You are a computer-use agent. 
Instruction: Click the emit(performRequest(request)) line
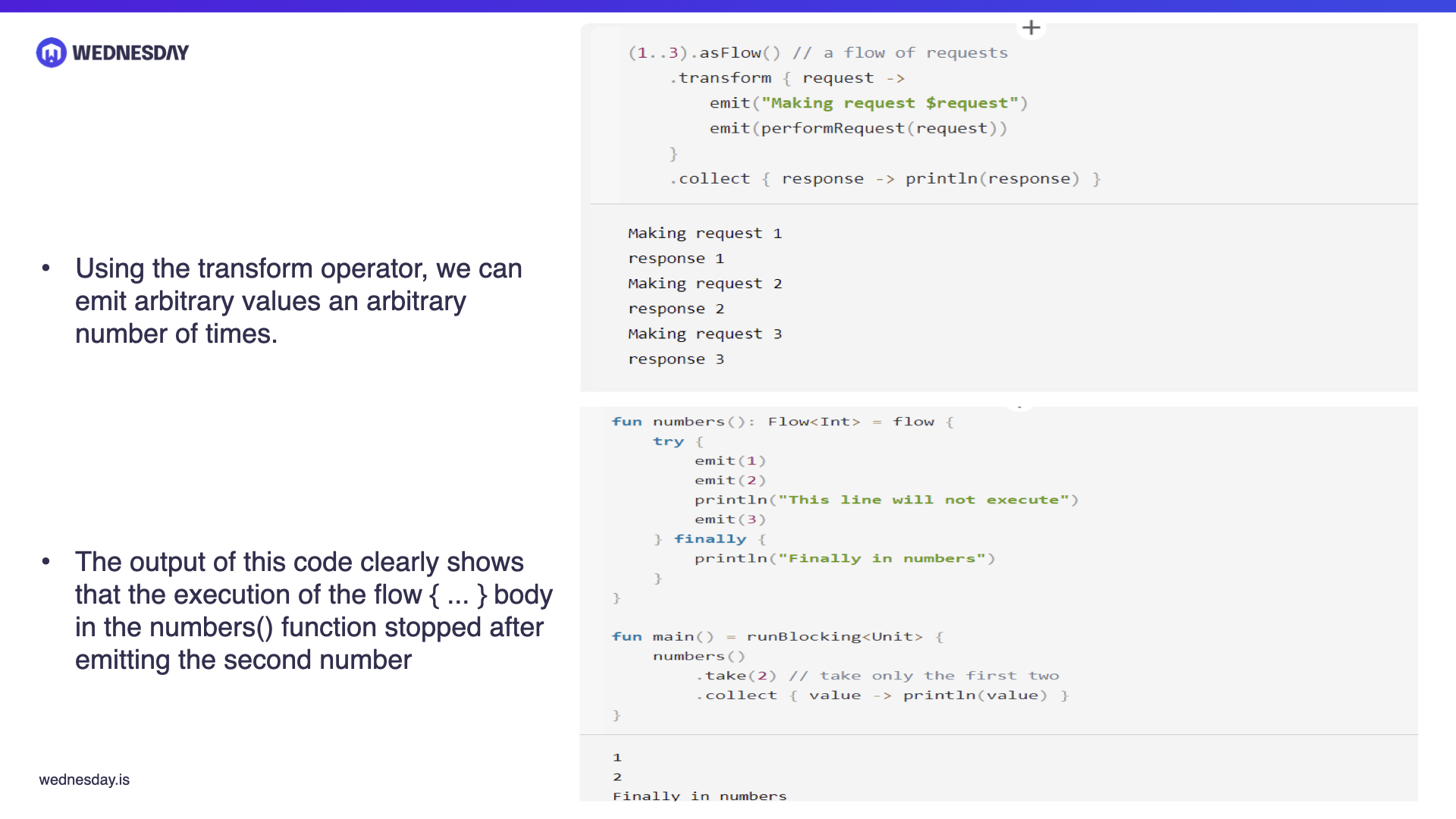tap(858, 128)
